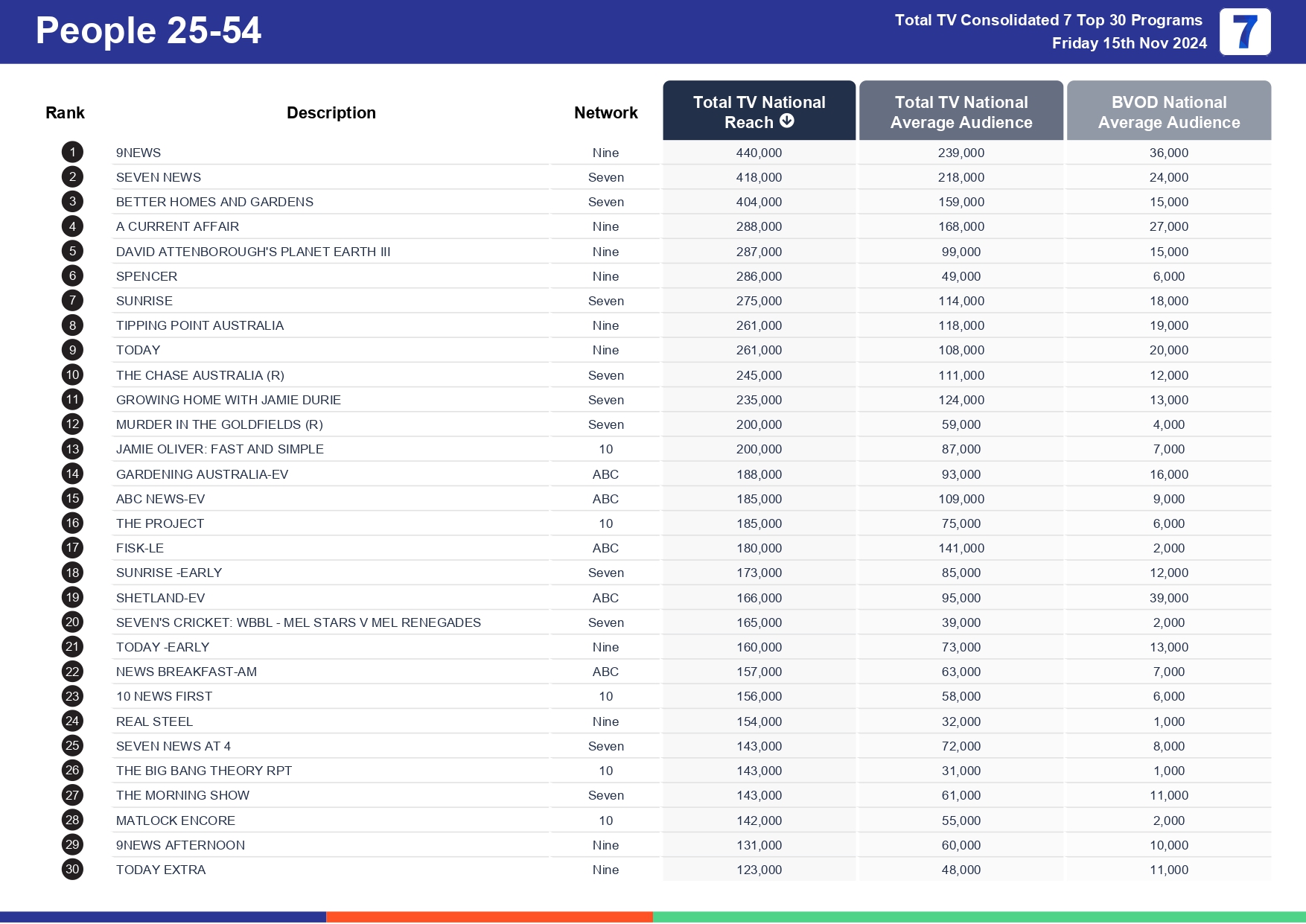
Task: Expand the Description column header
Action: point(331,112)
